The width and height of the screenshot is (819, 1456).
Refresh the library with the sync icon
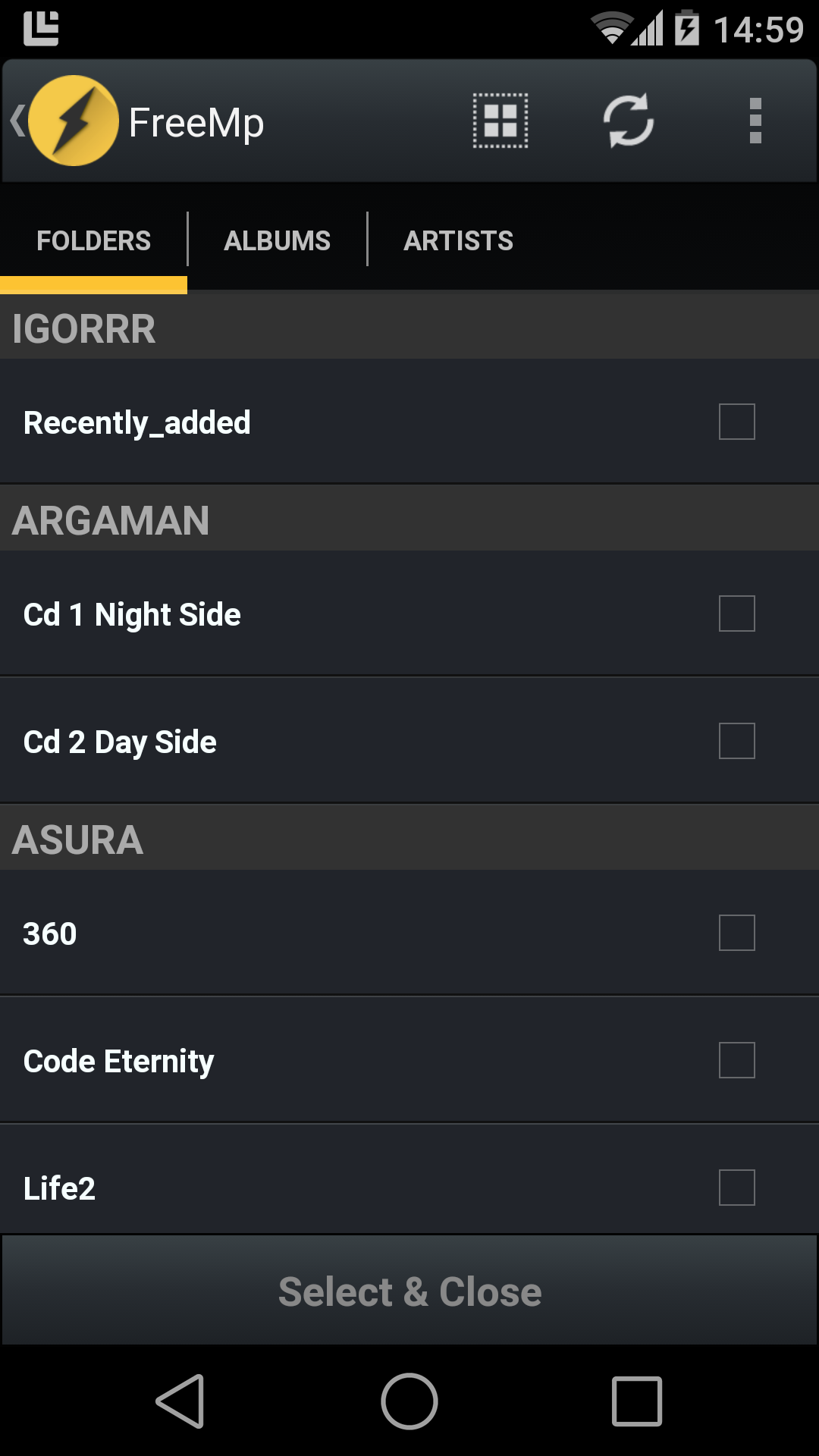tap(628, 121)
